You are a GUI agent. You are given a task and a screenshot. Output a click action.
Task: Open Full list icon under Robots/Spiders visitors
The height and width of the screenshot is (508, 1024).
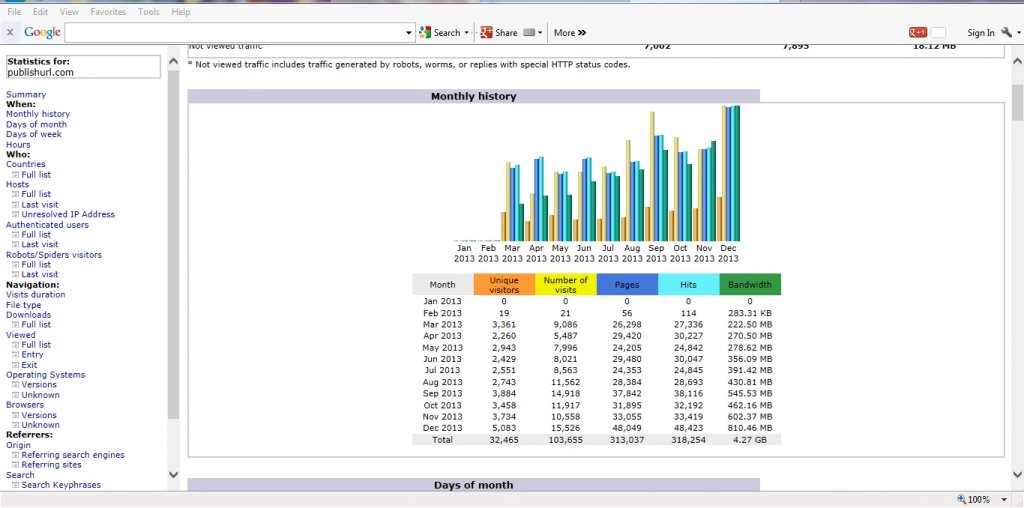pos(16,264)
